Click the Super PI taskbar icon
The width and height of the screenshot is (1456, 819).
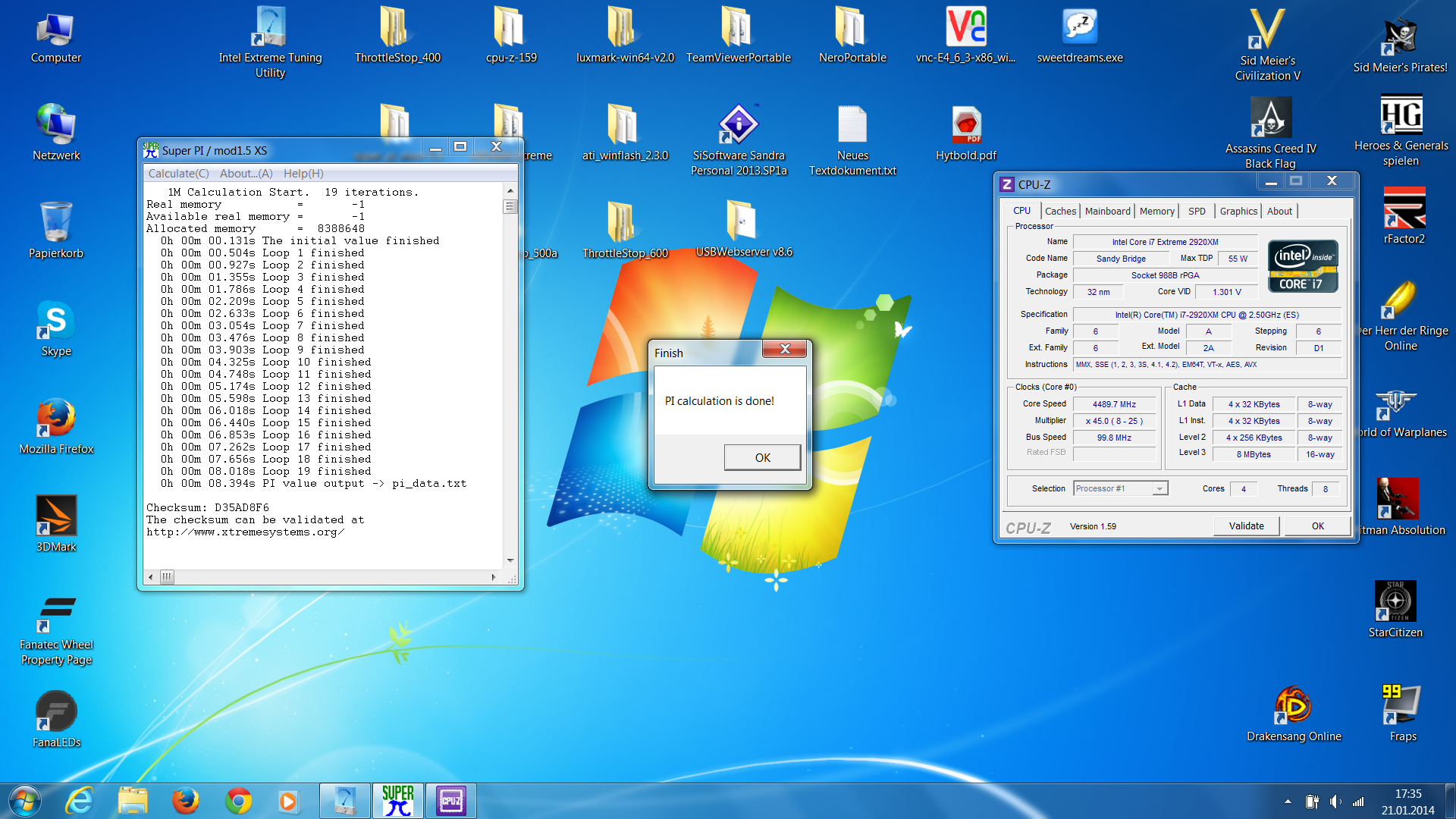point(398,801)
